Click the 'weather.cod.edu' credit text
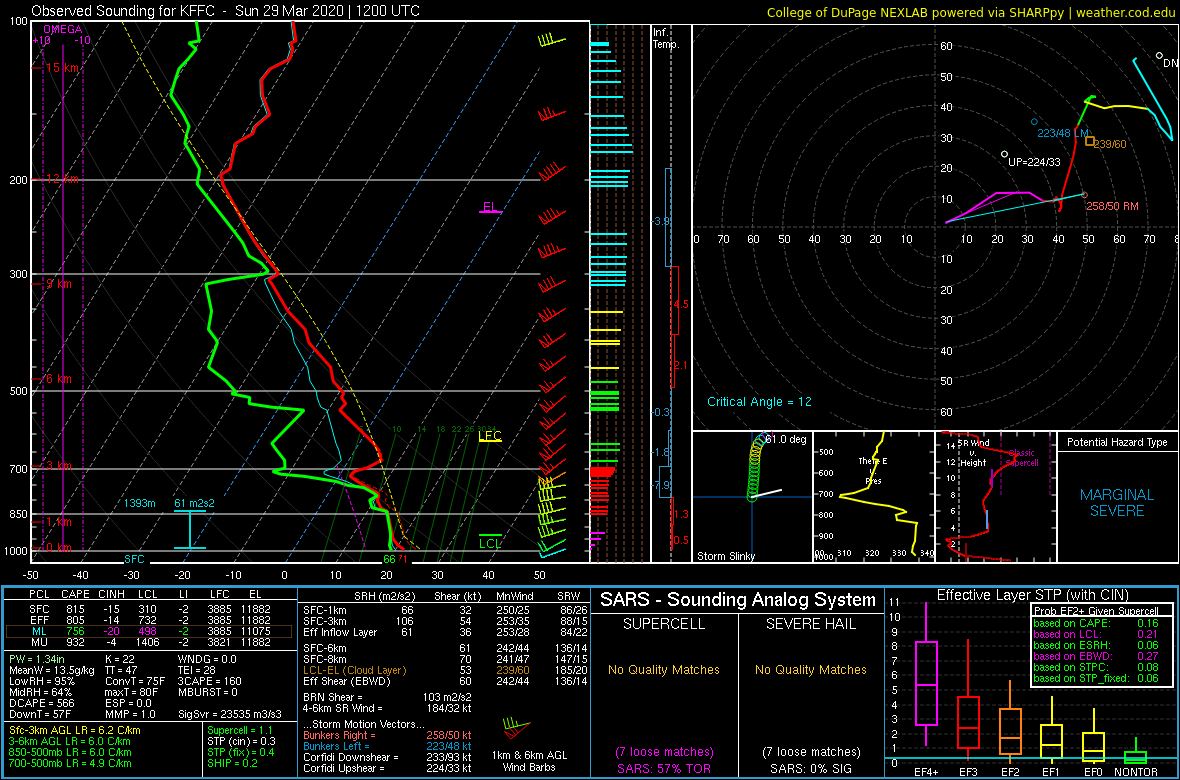 (1124, 11)
